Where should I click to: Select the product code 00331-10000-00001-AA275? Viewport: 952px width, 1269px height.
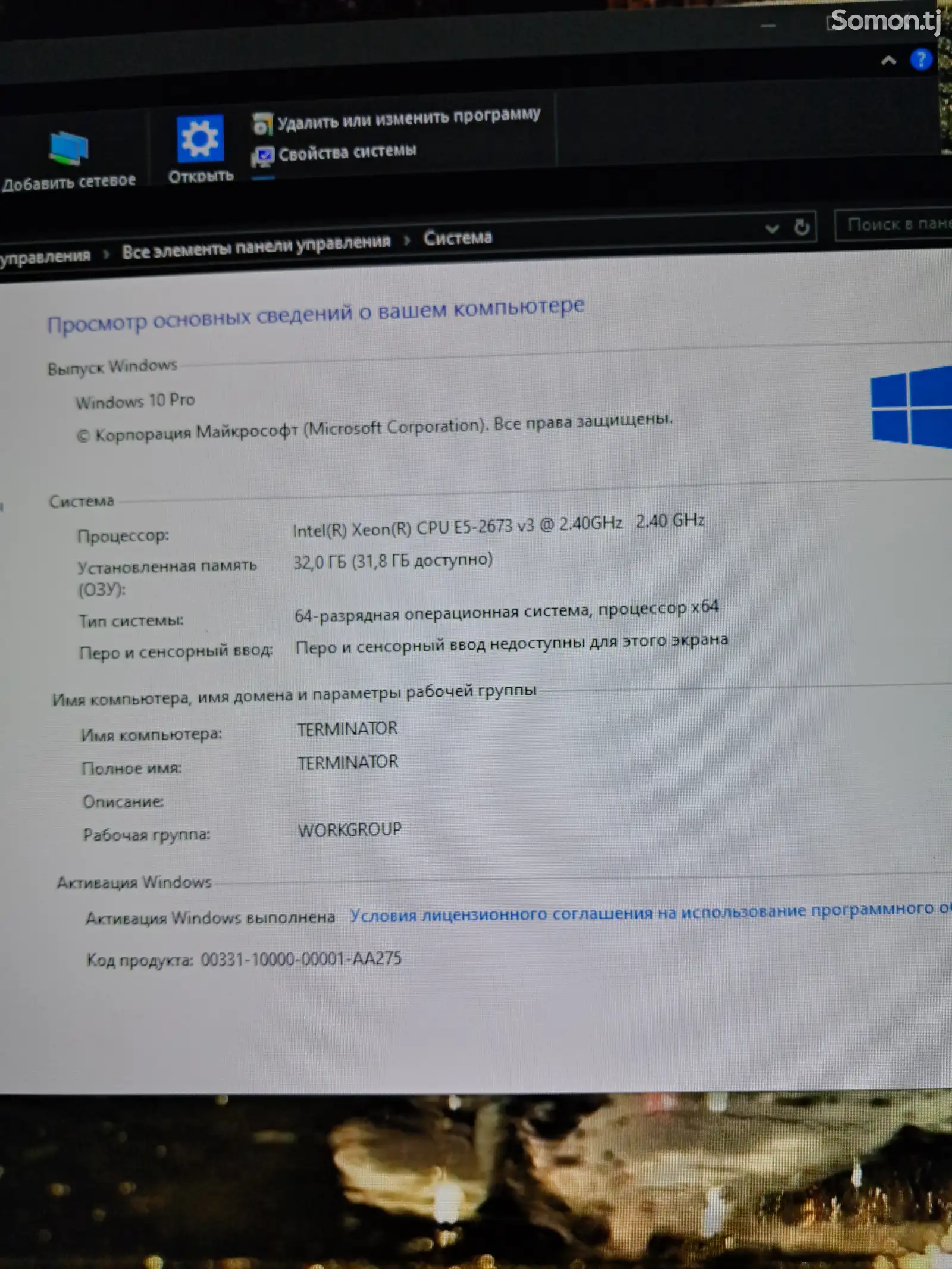click(x=301, y=959)
